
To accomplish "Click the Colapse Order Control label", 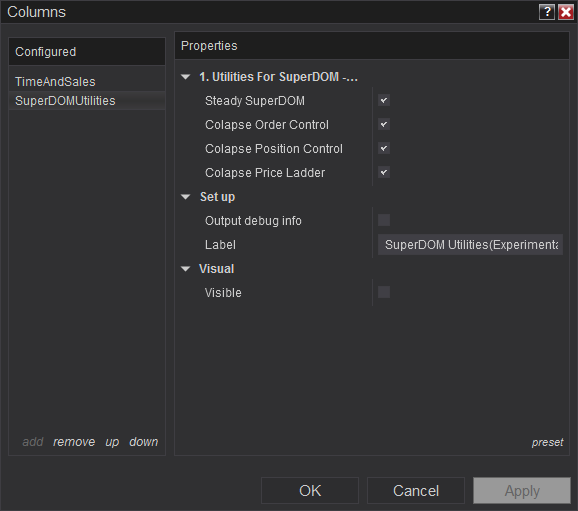I will [x=267, y=125].
